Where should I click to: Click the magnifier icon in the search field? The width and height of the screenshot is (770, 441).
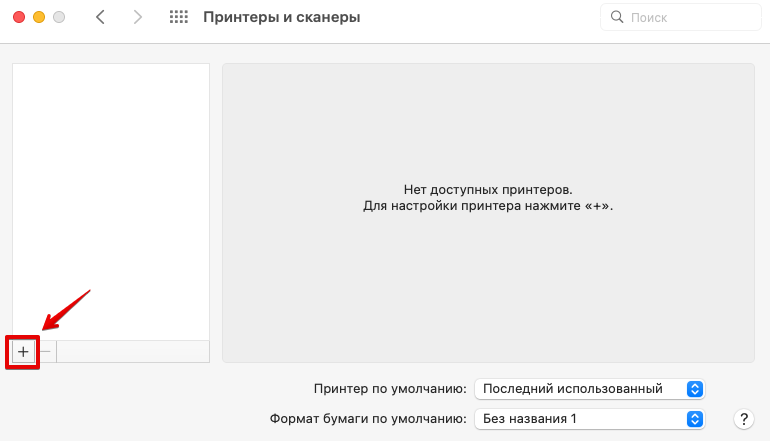coord(617,18)
